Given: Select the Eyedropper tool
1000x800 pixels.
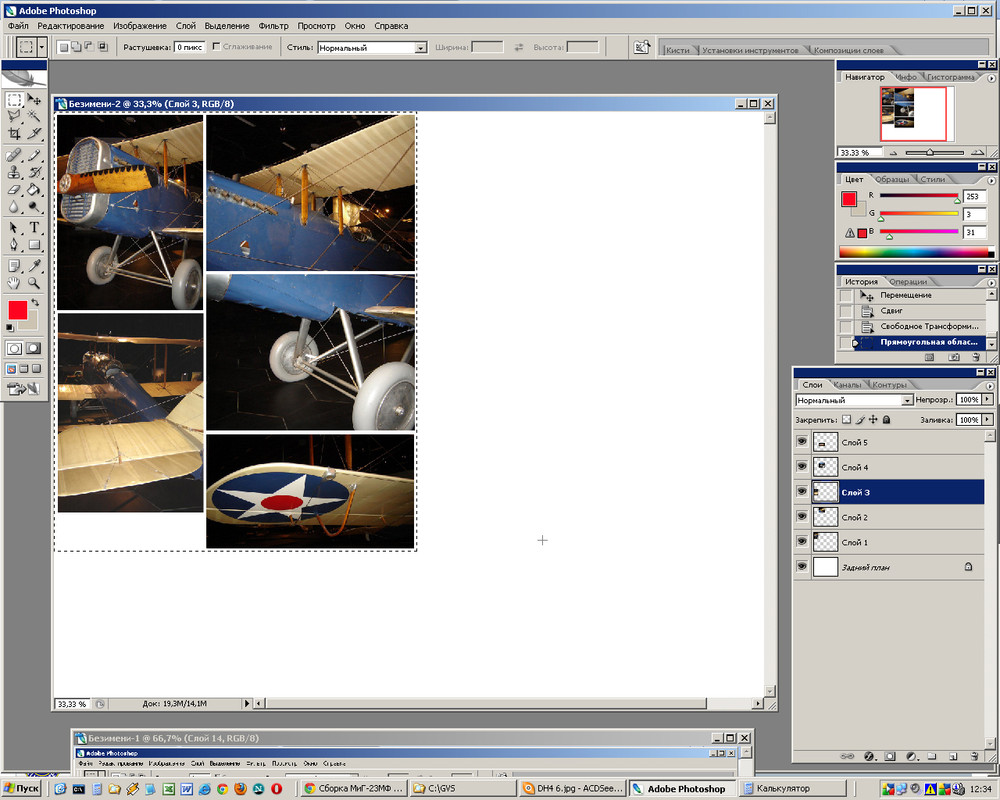Looking at the screenshot, I should (x=34, y=266).
